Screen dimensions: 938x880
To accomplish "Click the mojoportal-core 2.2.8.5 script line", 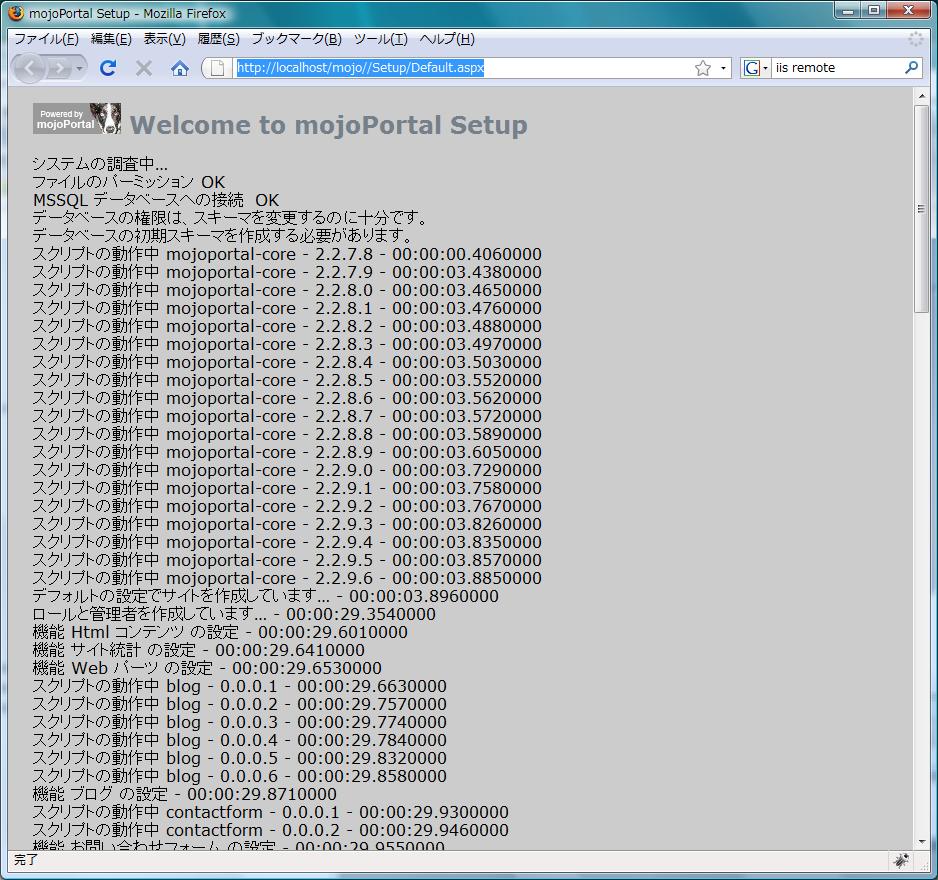I will tap(287, 380).
